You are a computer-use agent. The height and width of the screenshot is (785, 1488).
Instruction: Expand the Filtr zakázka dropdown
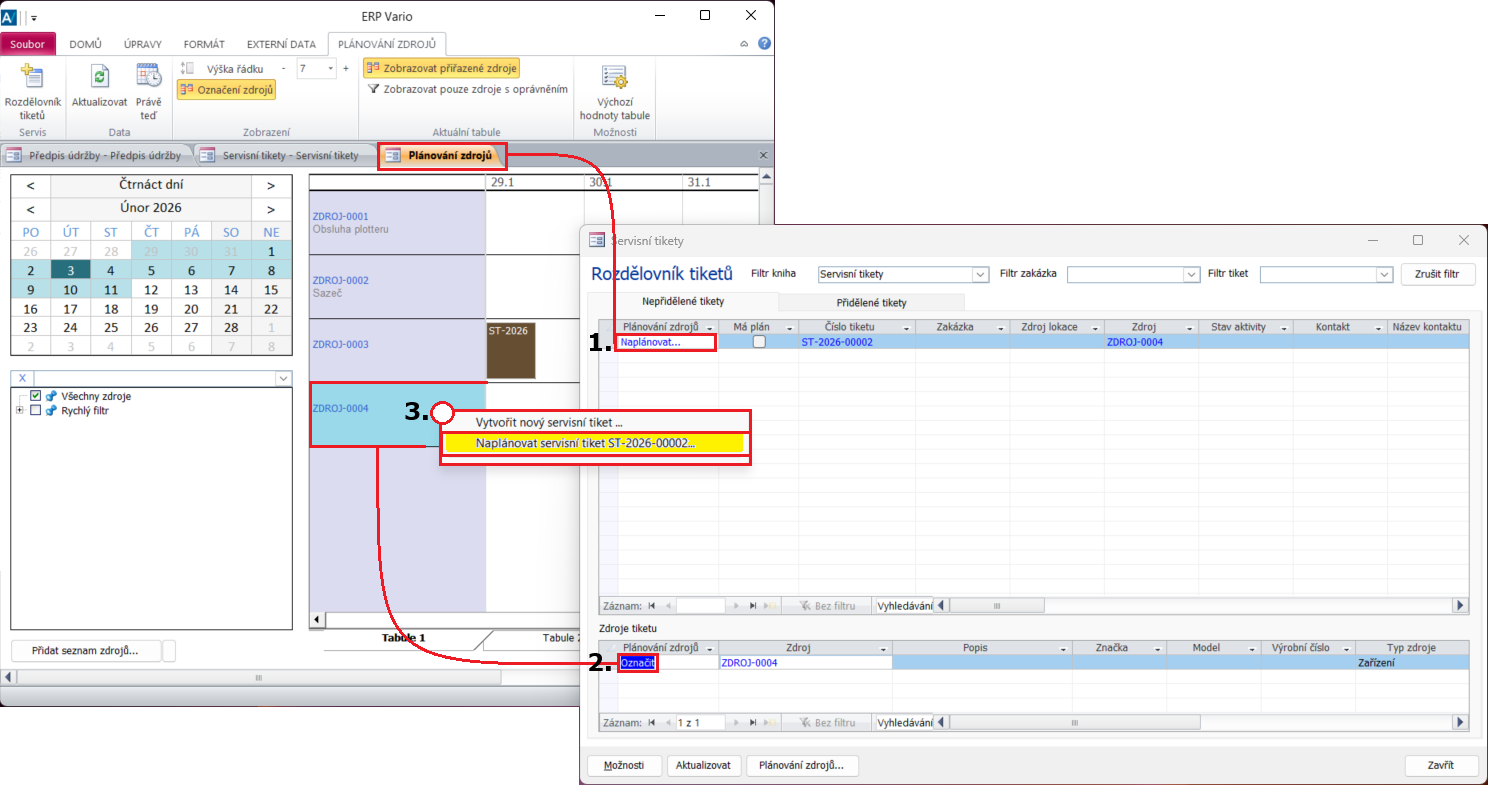[x=1191, y=274]
